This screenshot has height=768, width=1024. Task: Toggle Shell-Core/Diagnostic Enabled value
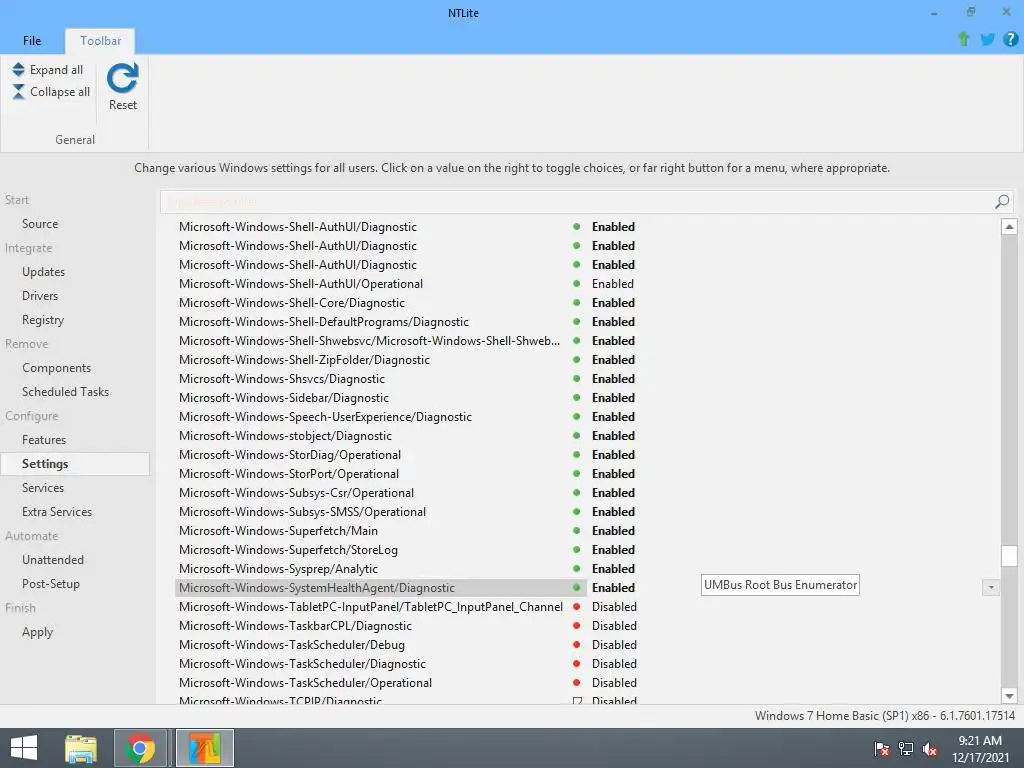pyautogui.click(x=613, y=302)
